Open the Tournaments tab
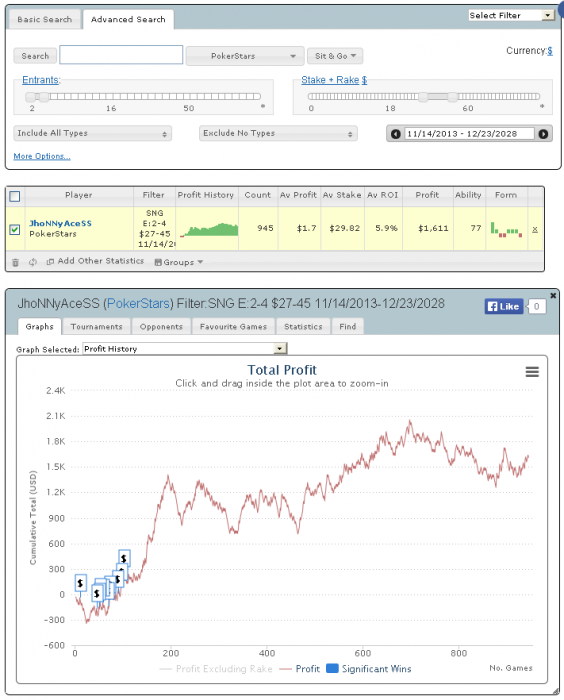Image resolution: width=564 pixels, height=700 pixels. coord(96,326)
